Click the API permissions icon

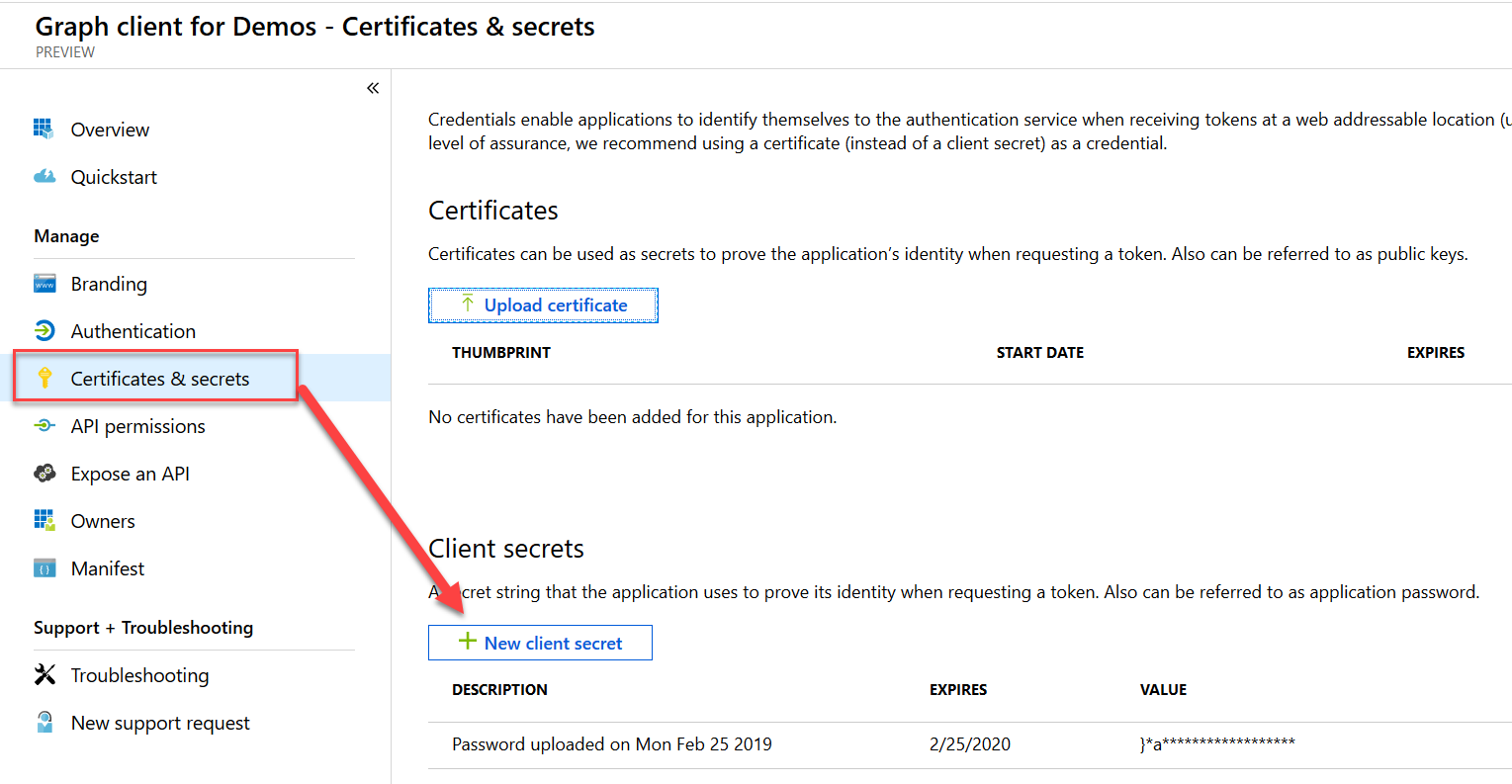click(x=44, y=425)
